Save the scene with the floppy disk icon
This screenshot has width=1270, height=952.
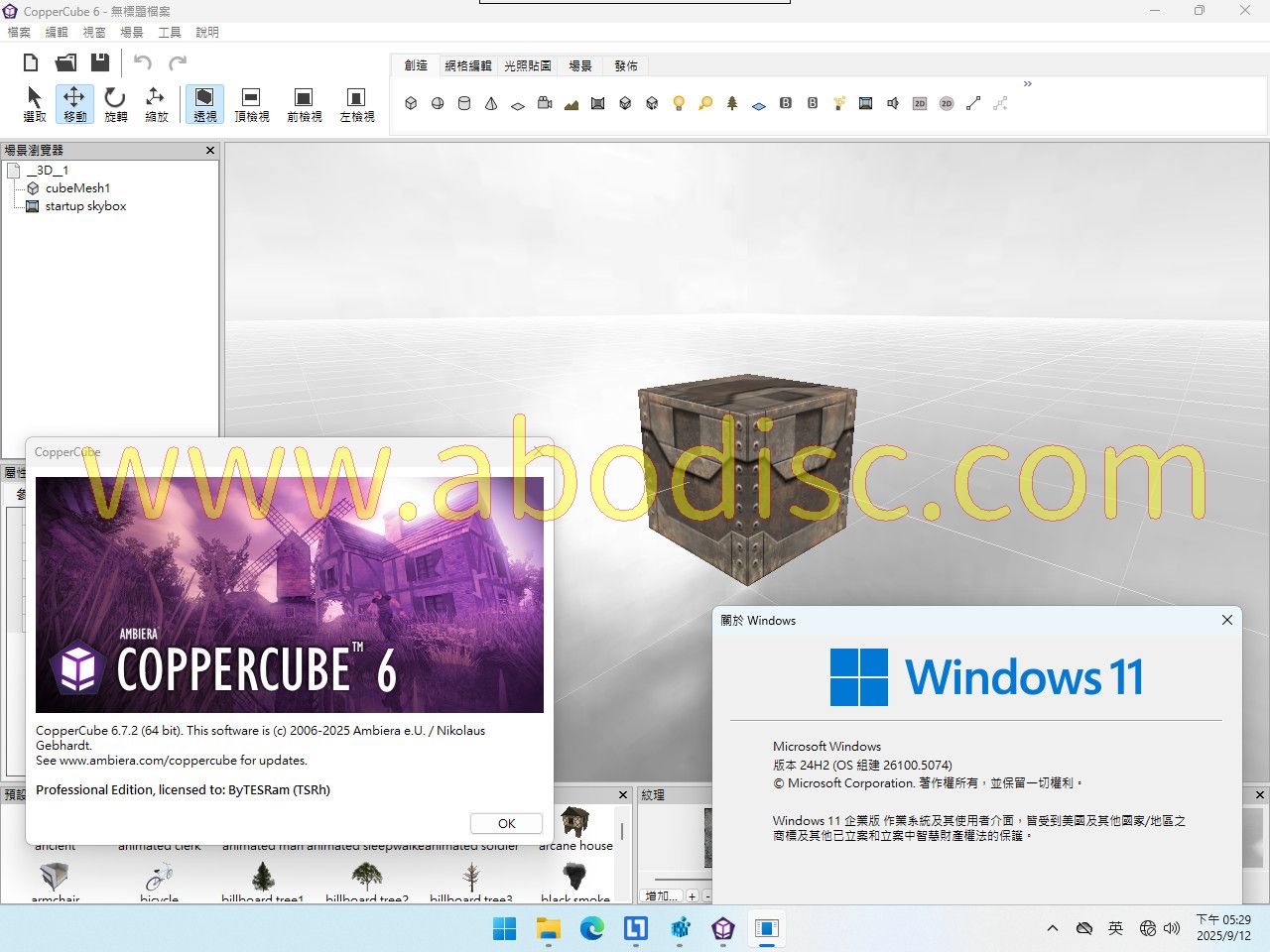click(x=100, y=62)
